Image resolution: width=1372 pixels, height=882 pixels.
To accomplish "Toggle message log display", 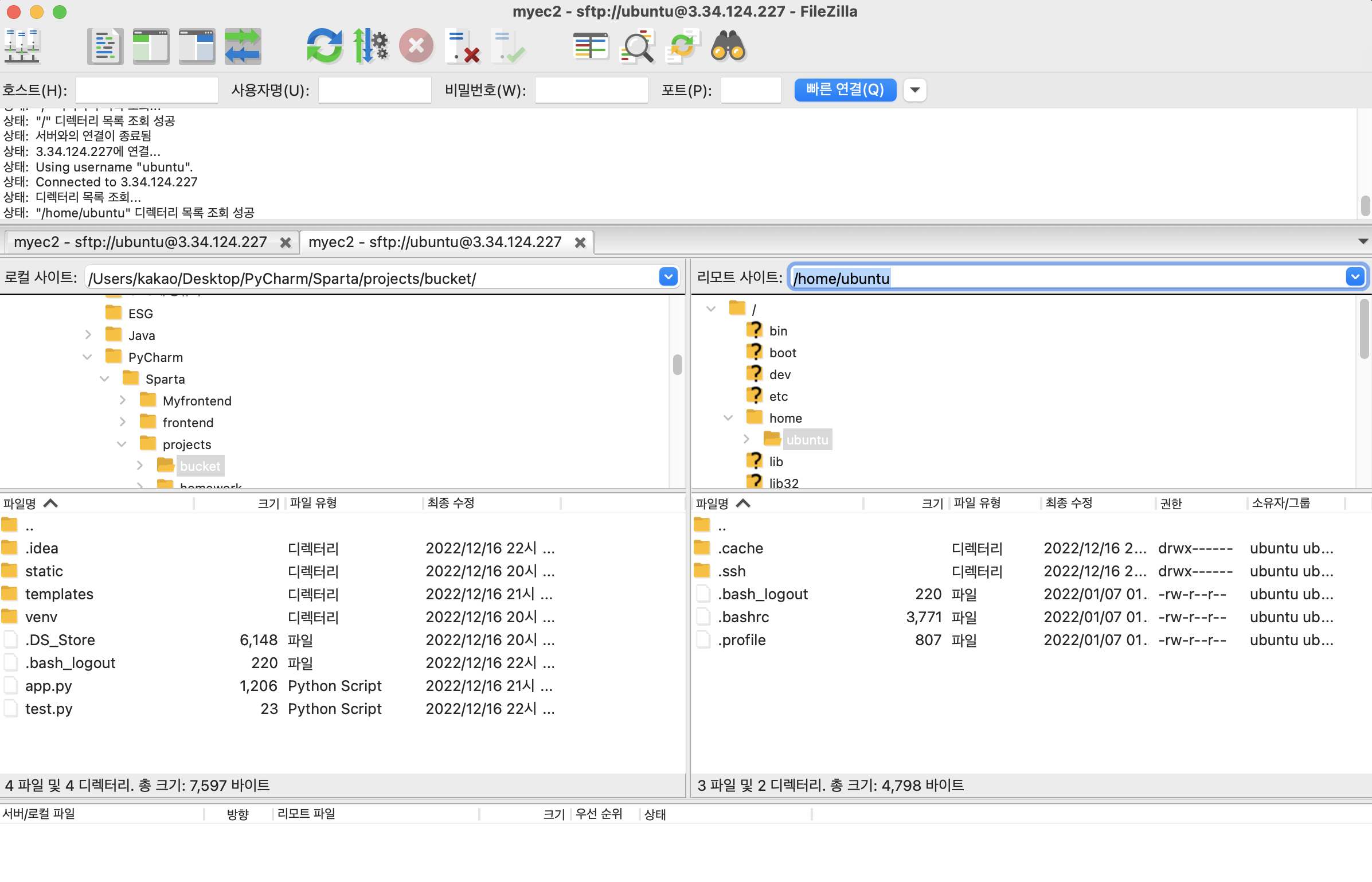I will pyautogui.click(x=105, y=46).
